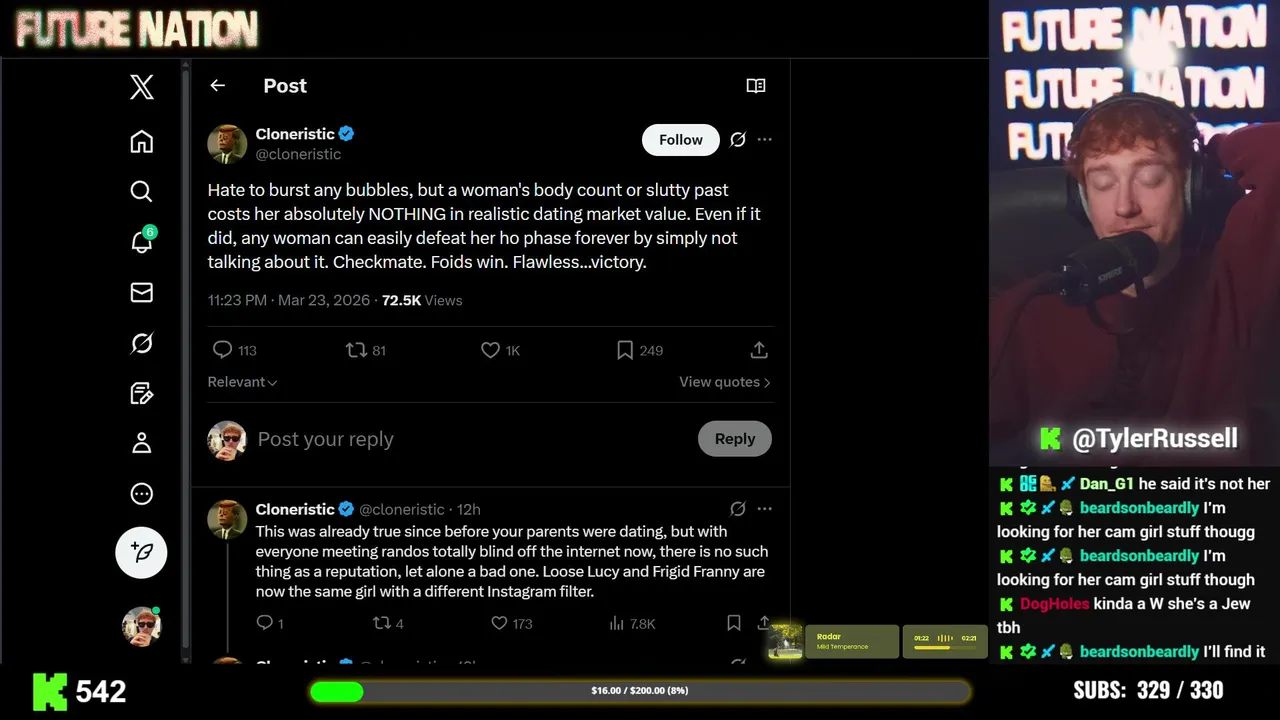
Task: Open Grok icon in left sidebar
Action: click(x=142, y=343)
